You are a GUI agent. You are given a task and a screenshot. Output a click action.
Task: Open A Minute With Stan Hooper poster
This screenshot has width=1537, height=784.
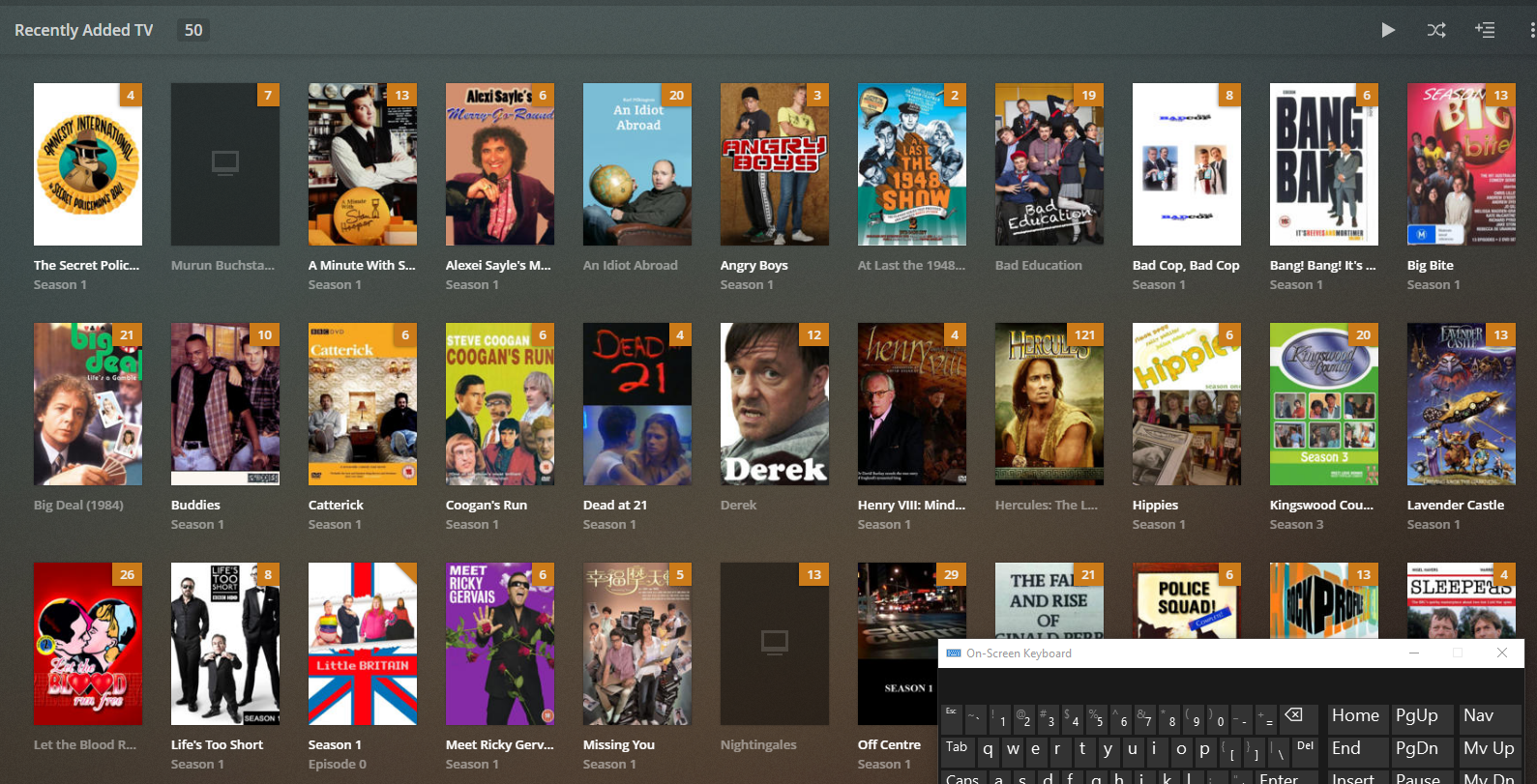363,164
